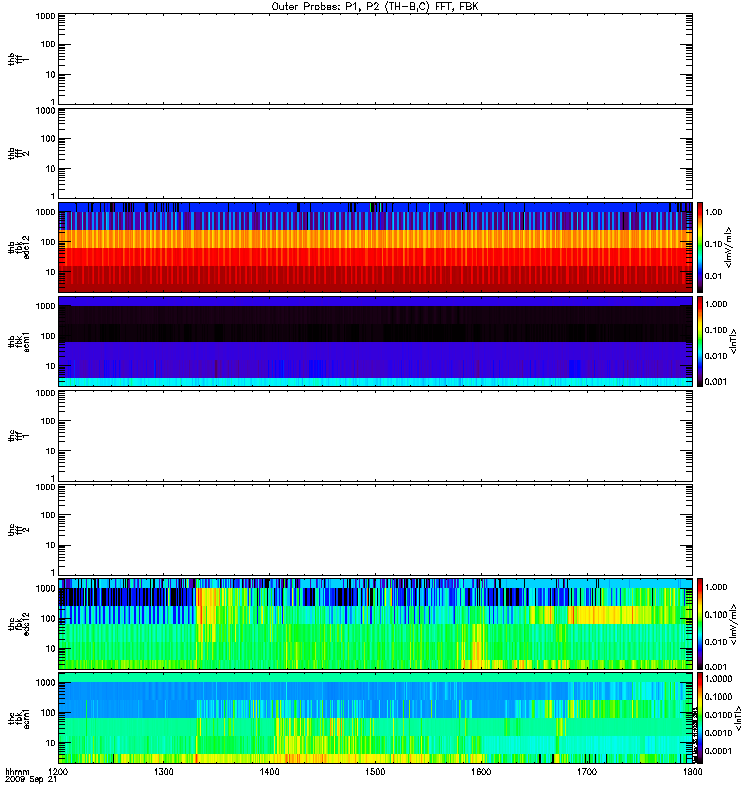Click the '0.0100' value on thc scm1 color bar
Screen dimensions: 750x800
(718, 715)
